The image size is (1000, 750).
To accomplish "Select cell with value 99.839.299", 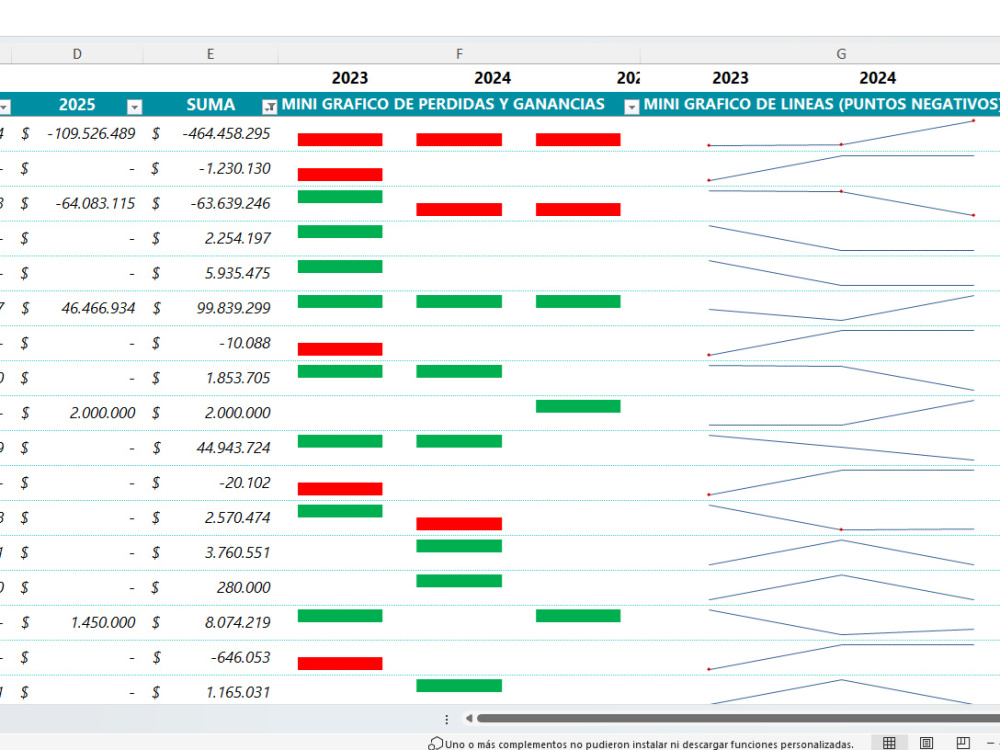I will pos(210,309).
